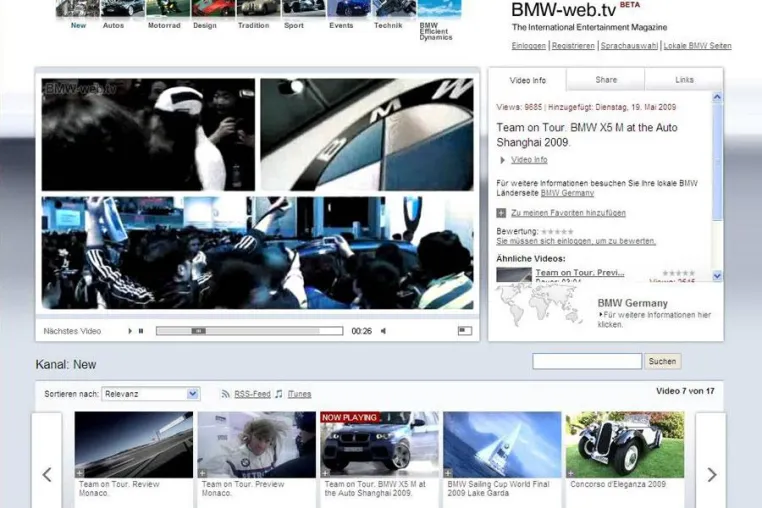
Task: Open Lokale BMW Seiten link
Action: pos(697,46)
